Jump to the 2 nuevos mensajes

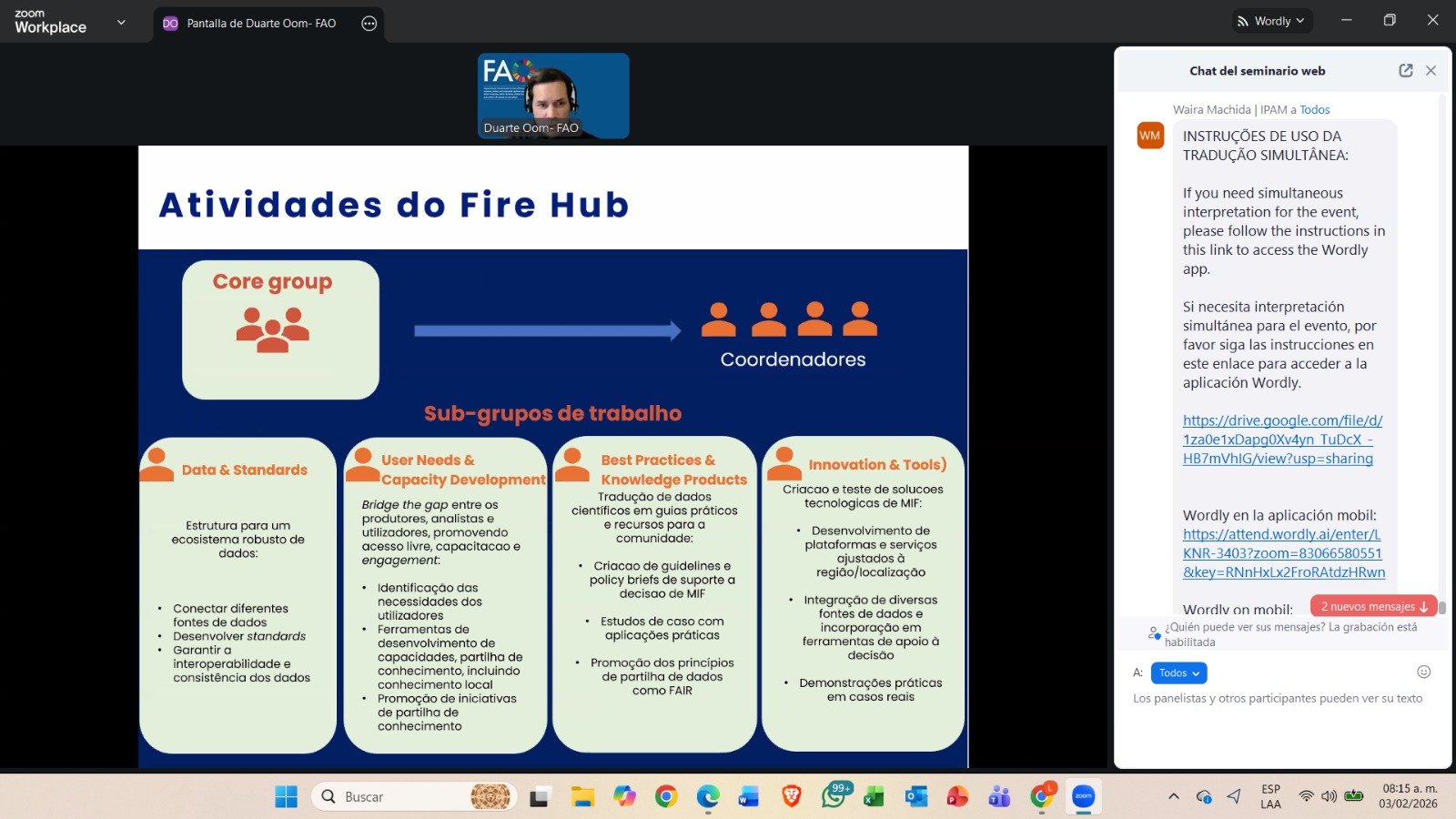point(1373,606)
